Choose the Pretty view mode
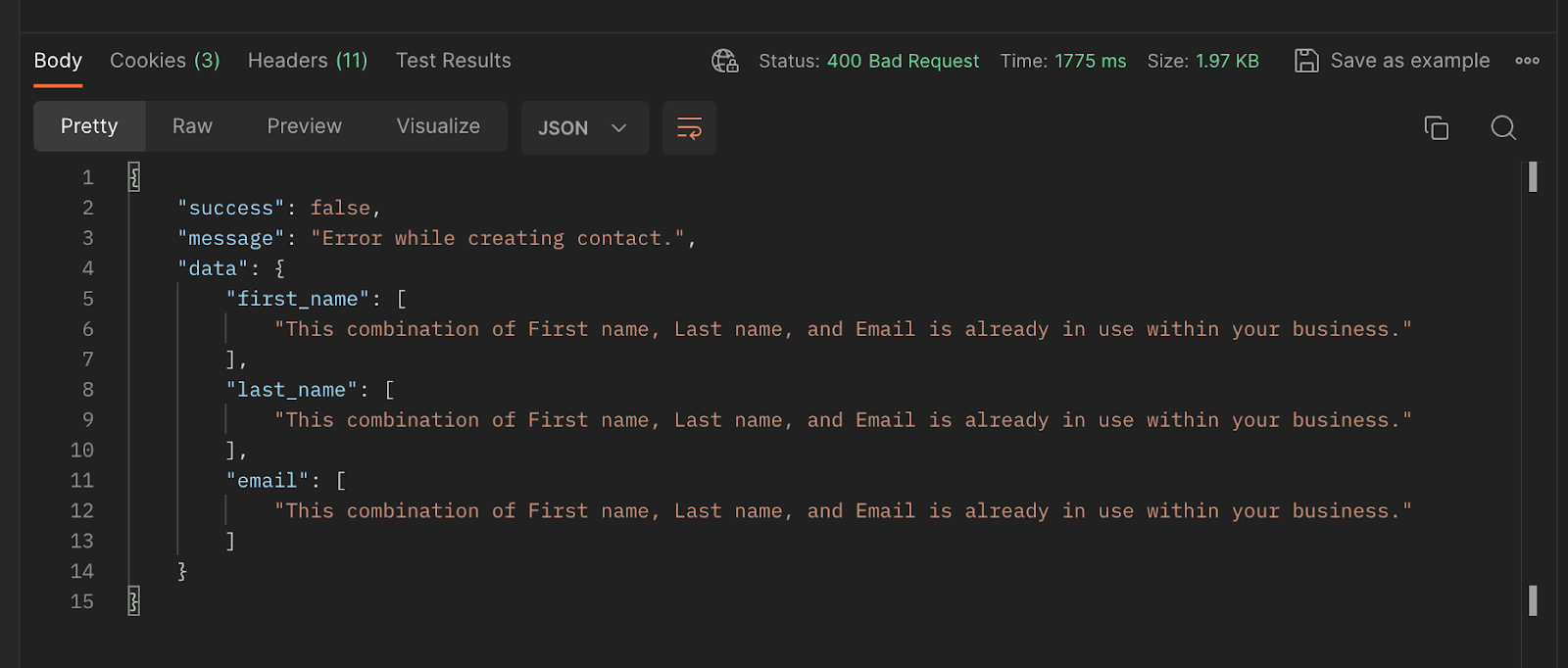 89,126
